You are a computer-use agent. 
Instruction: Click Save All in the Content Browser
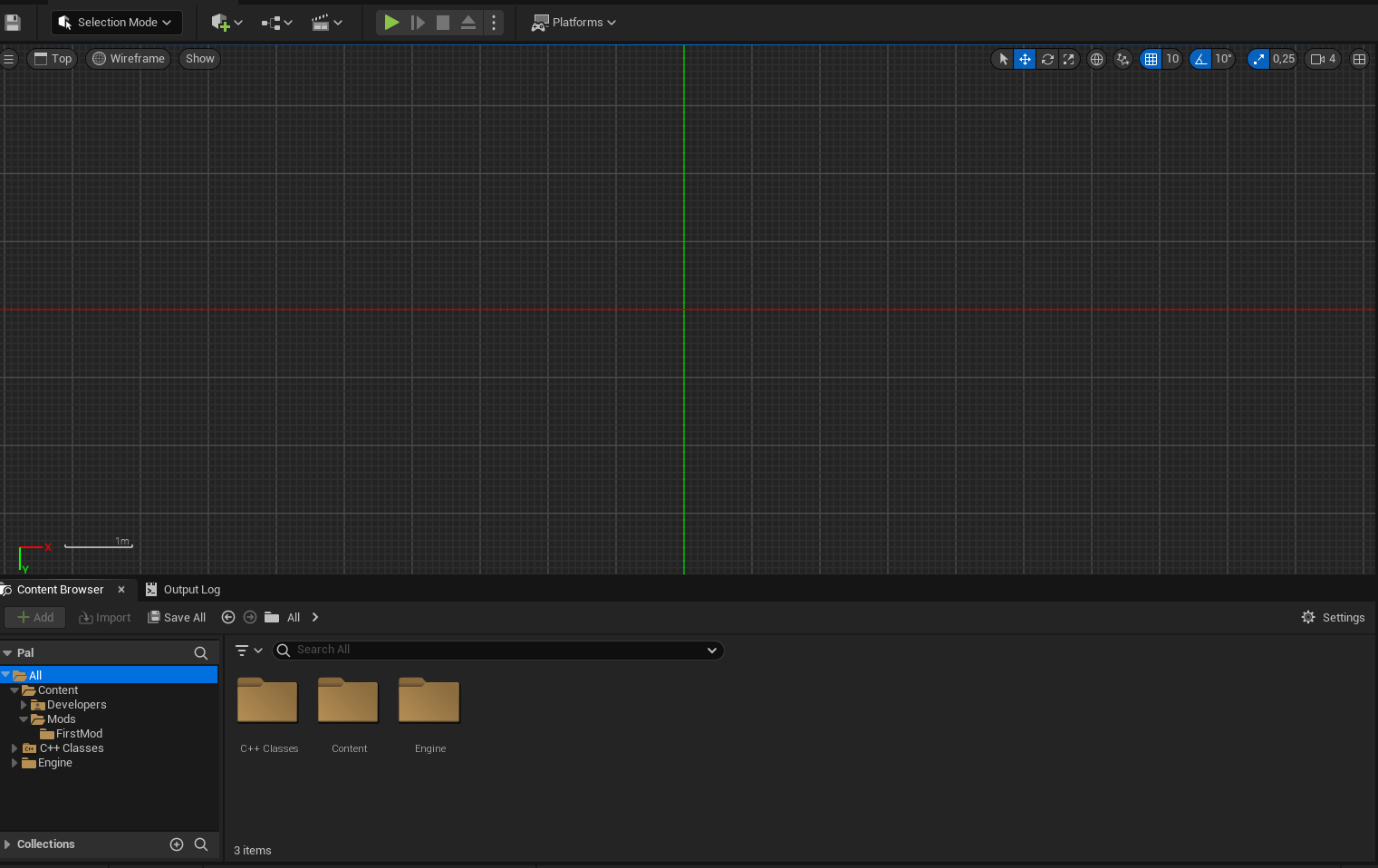(177, 617)
